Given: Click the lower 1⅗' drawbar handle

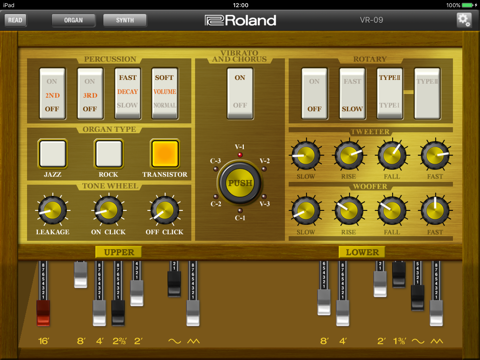Looking at the screenshot, I should tap(399, 275).
